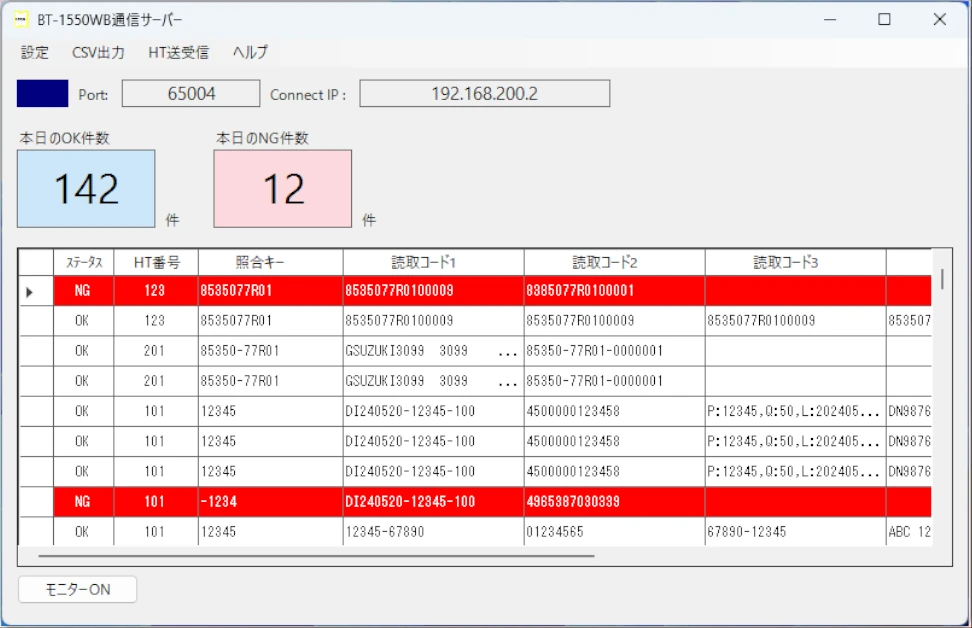Click the ステータス column header
This screenshot has height=628, width=972.
tap(84, 262)
